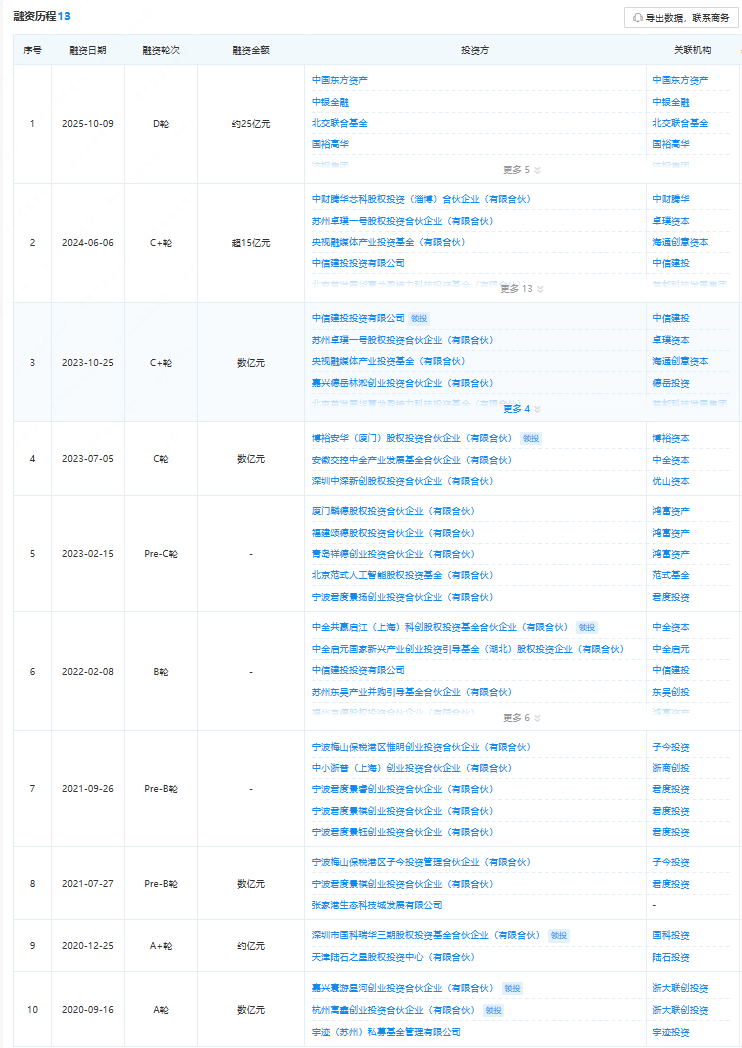Open related institution 中金启元
The image size is (742, 1048).
[x=671, y=649]
